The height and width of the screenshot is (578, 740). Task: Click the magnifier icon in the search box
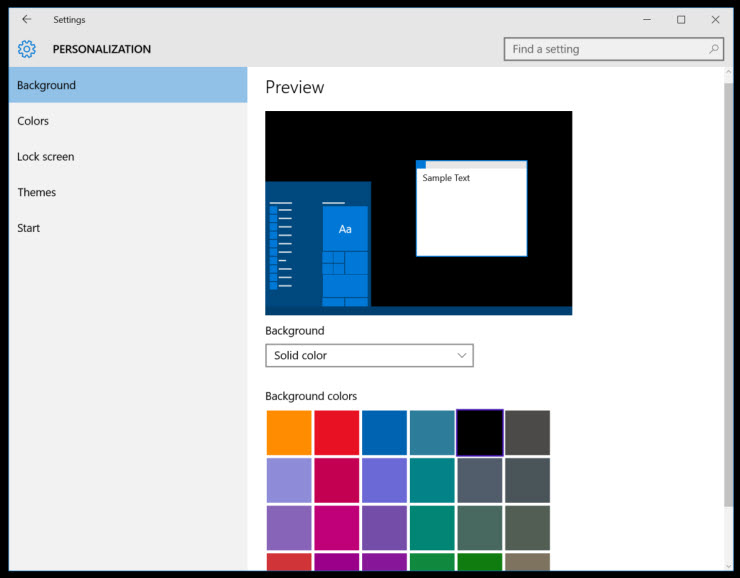point(714,49)
